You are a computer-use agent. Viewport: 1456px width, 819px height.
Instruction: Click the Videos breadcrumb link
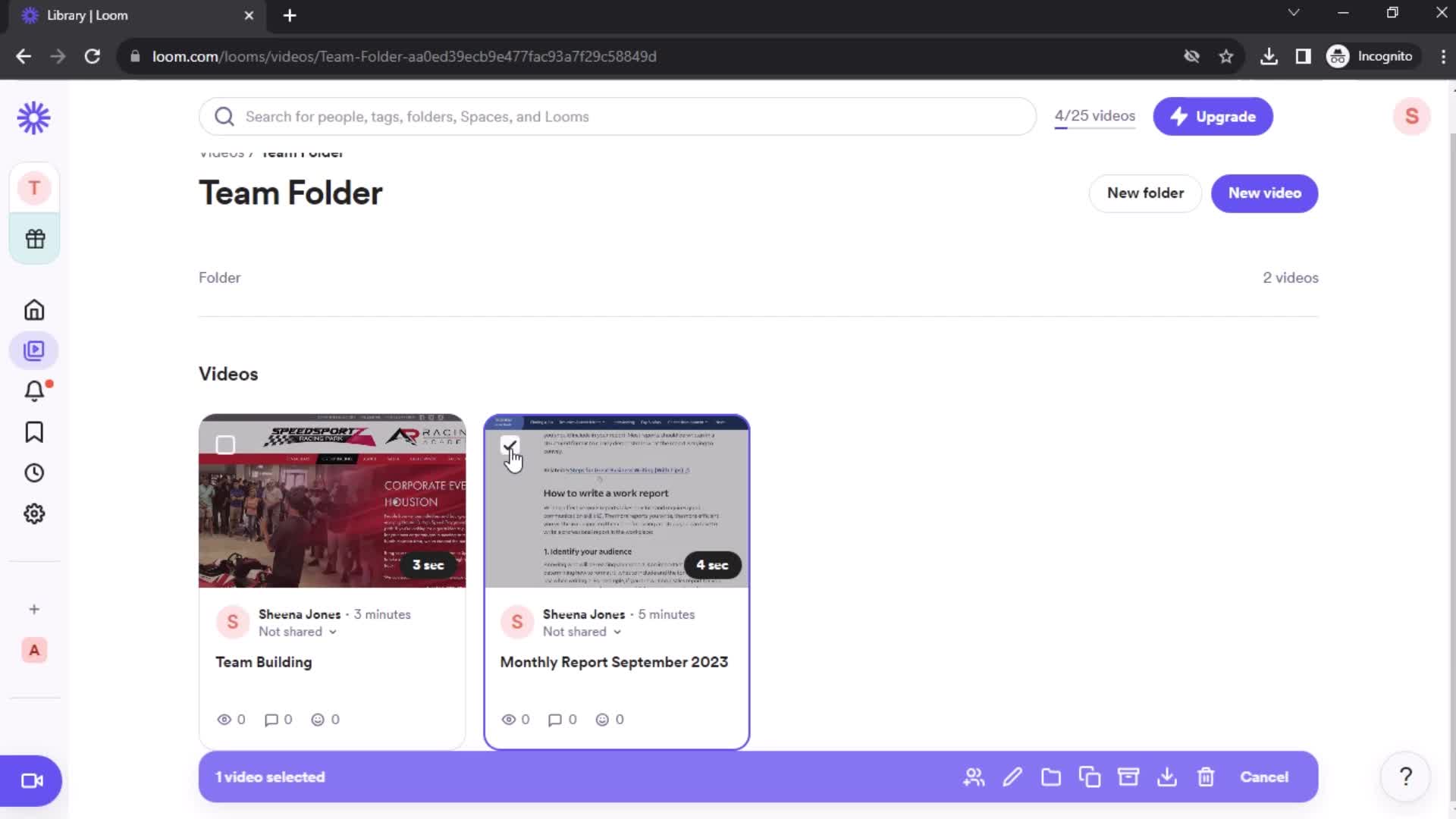click(221, 152)
